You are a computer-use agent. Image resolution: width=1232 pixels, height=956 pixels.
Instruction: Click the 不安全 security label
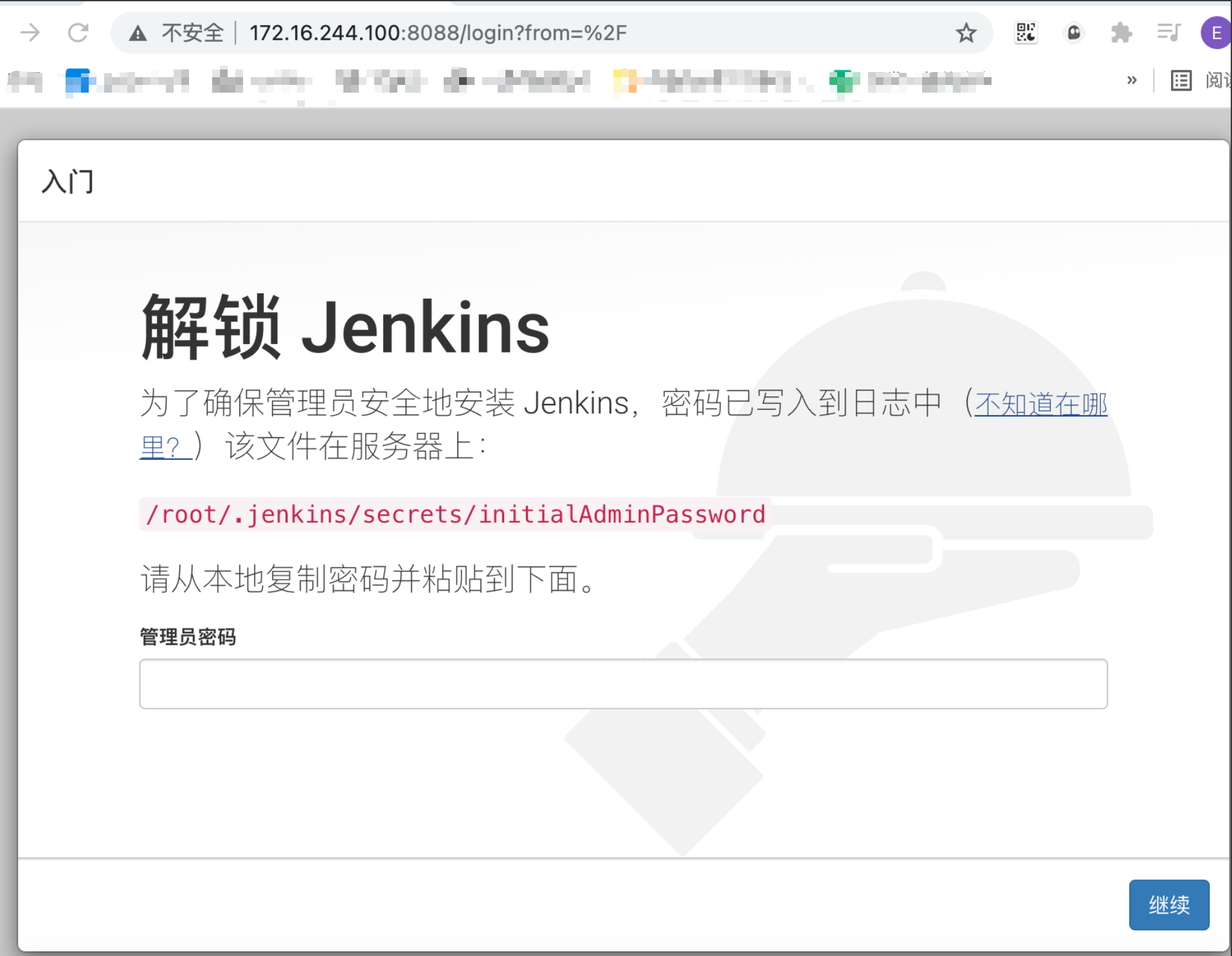(x=192, y=33)
